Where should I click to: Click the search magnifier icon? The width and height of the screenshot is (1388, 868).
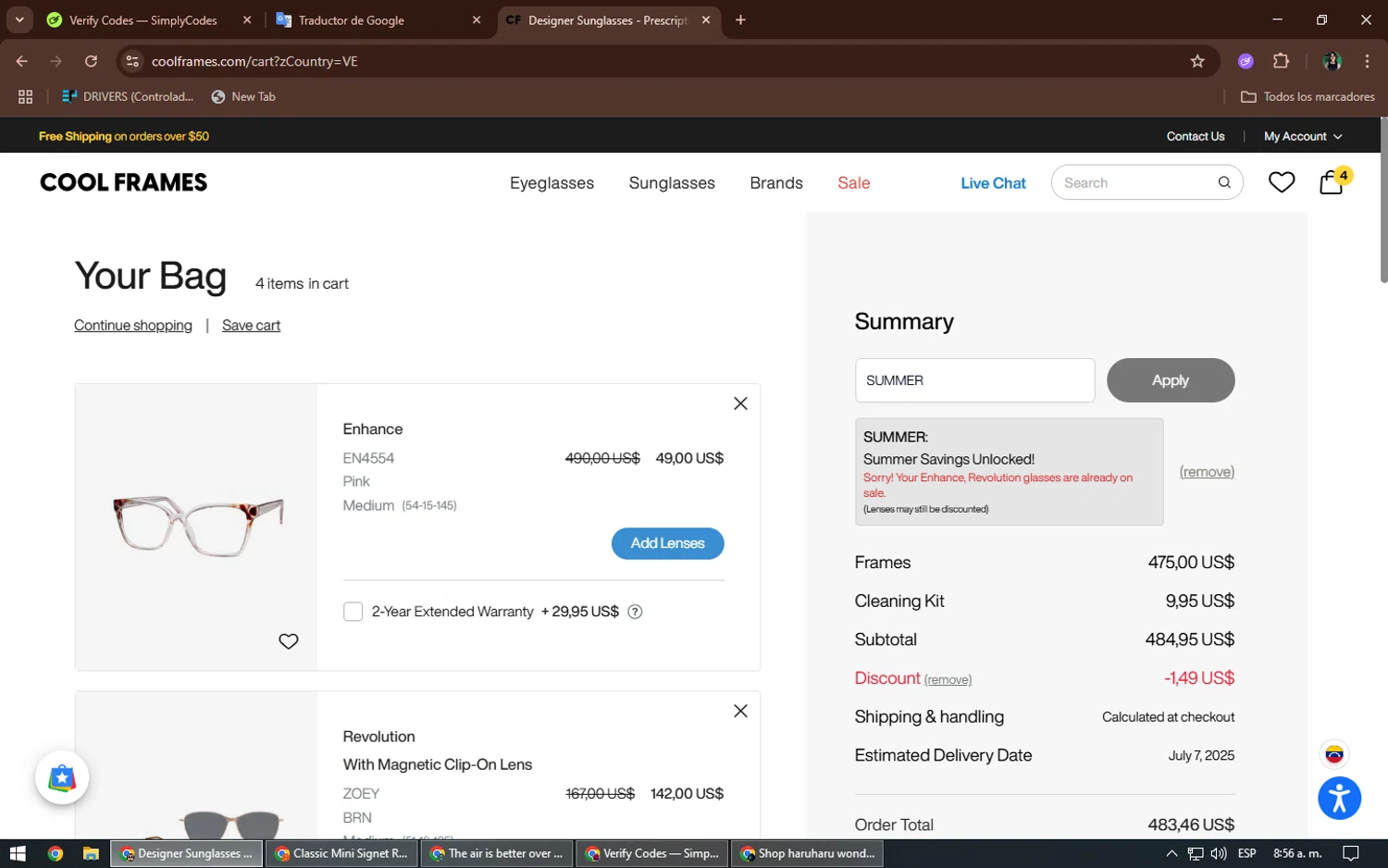(1223, 182)
